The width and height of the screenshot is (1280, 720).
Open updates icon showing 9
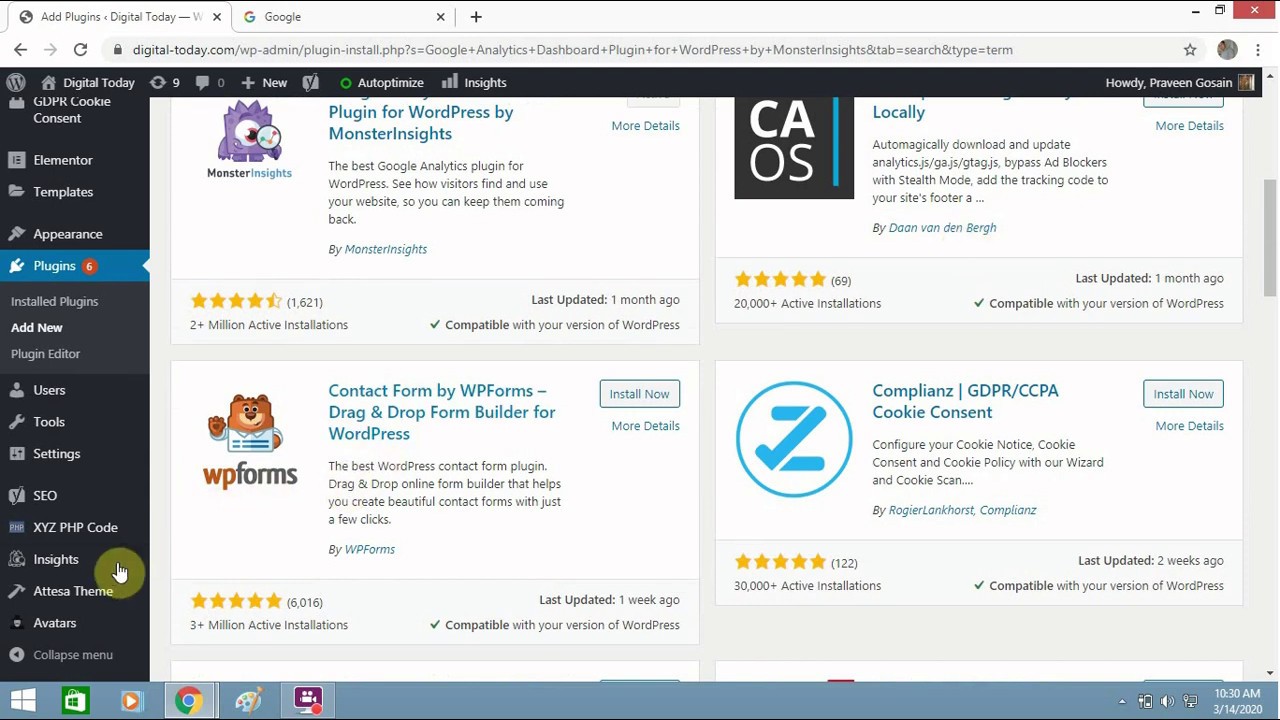pyautogui.click(x=165, y=82)
